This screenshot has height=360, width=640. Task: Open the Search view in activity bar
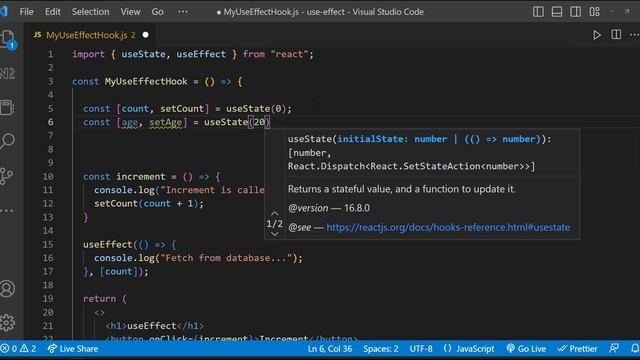point(7,141)
